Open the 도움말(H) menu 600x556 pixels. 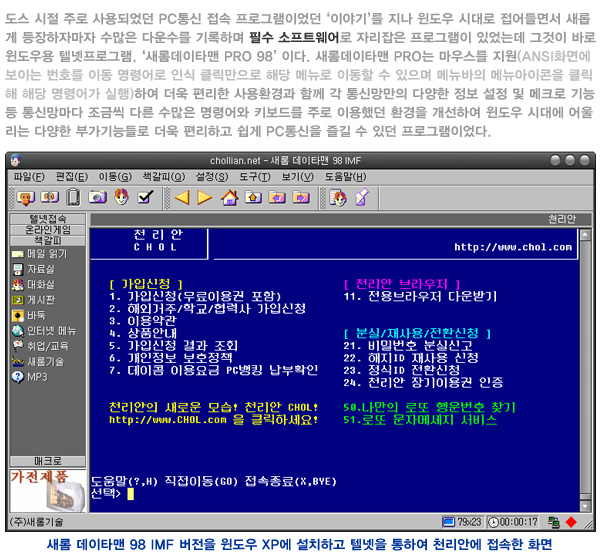pos(346,177)
